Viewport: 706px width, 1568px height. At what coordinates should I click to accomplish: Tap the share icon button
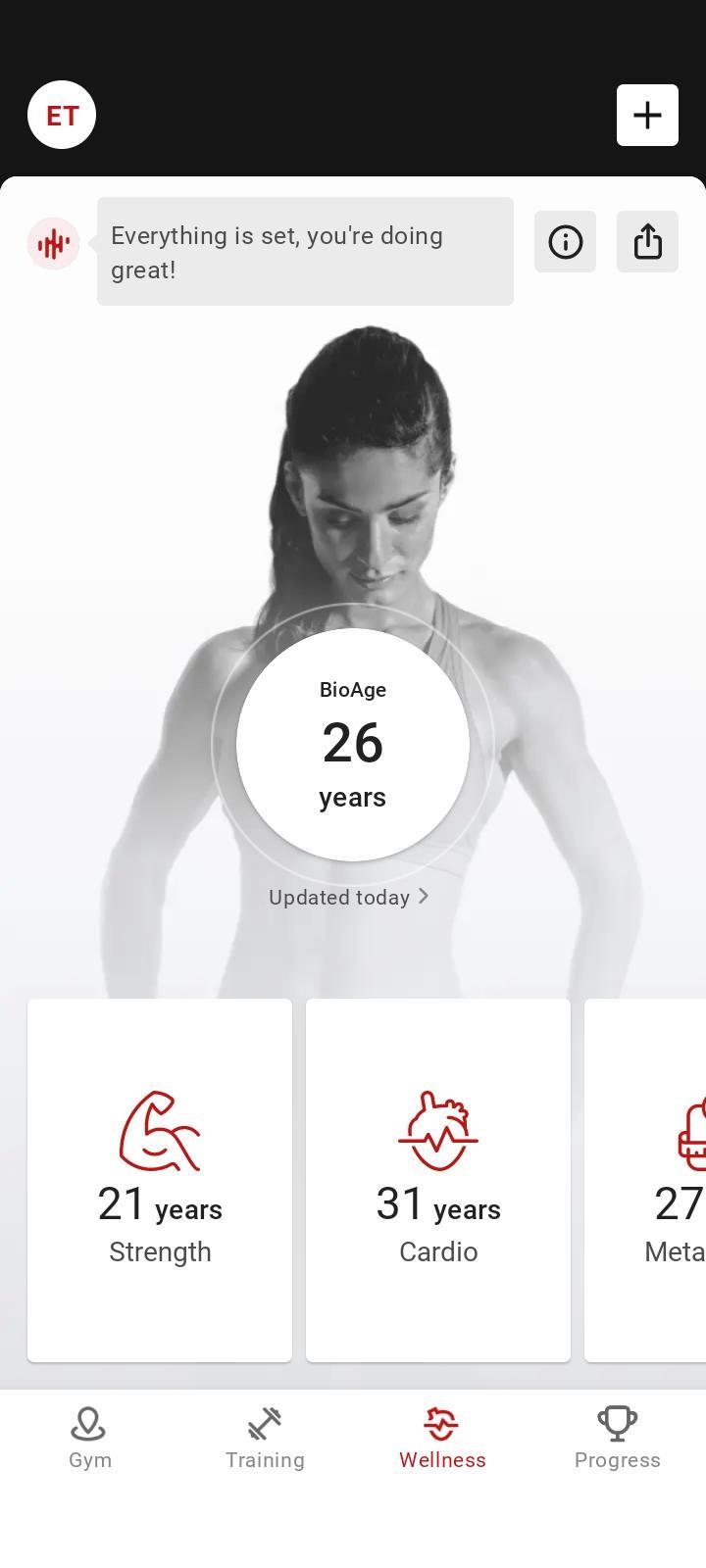(x=647, y=241)
